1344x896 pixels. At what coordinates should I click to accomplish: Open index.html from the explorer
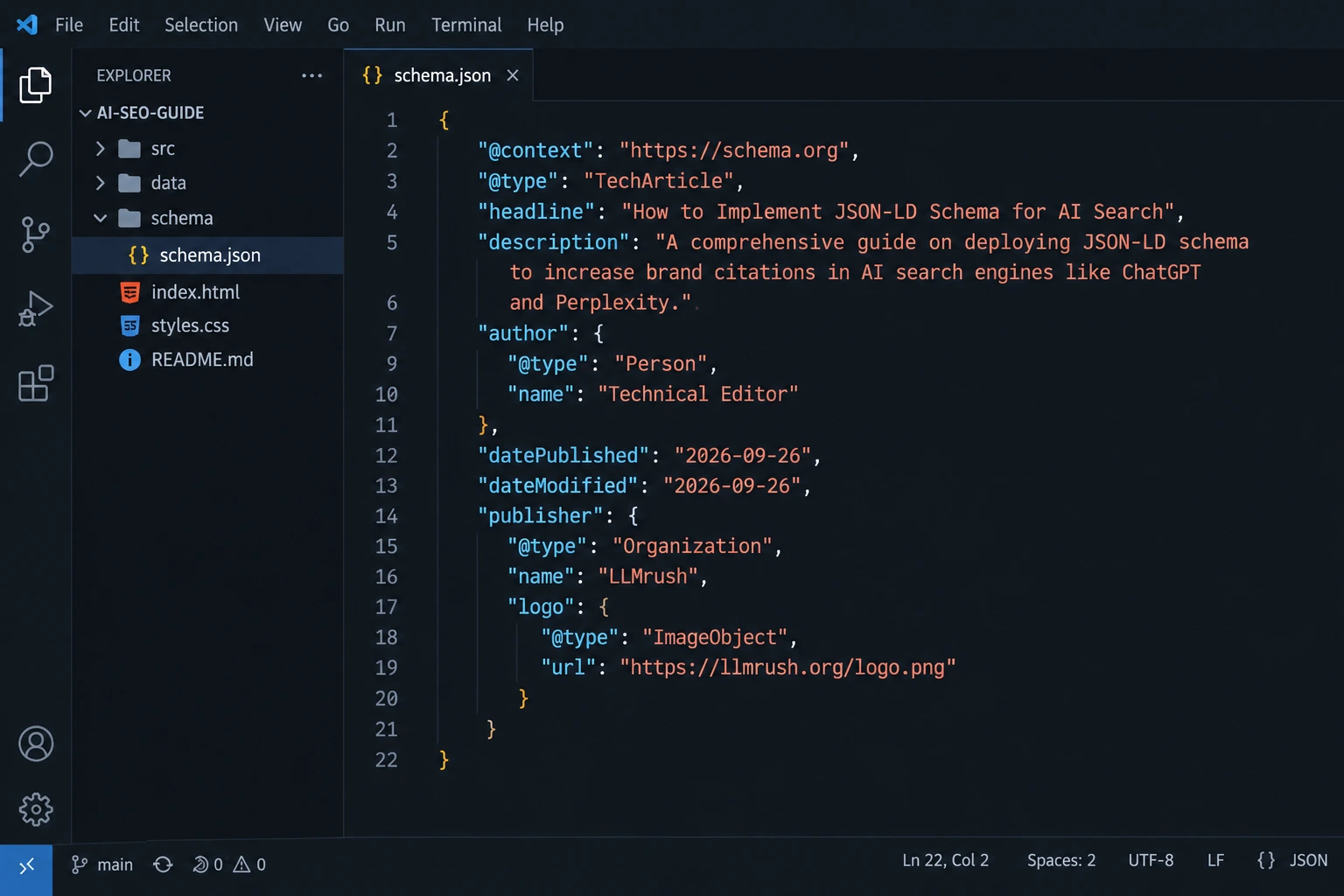pyautogui.click(x=207, y=292)
